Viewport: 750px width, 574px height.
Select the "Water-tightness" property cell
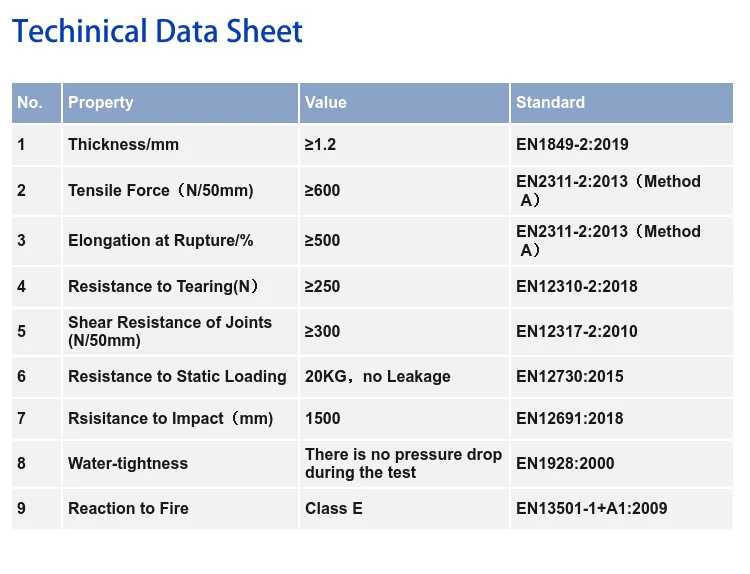point(128,463)
